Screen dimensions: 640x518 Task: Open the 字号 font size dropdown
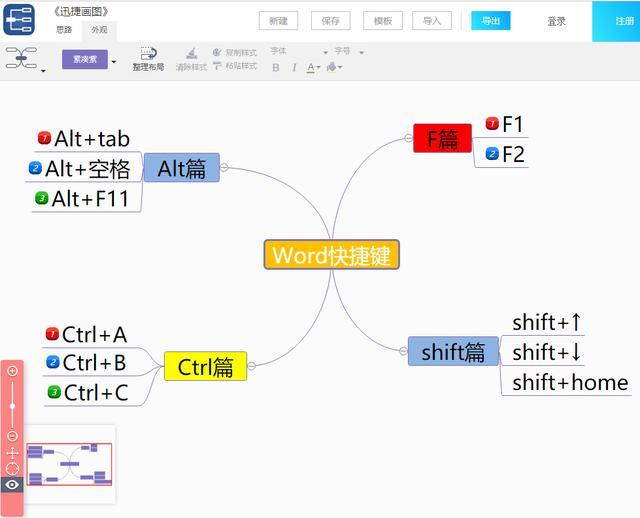(x=349, y=51)
